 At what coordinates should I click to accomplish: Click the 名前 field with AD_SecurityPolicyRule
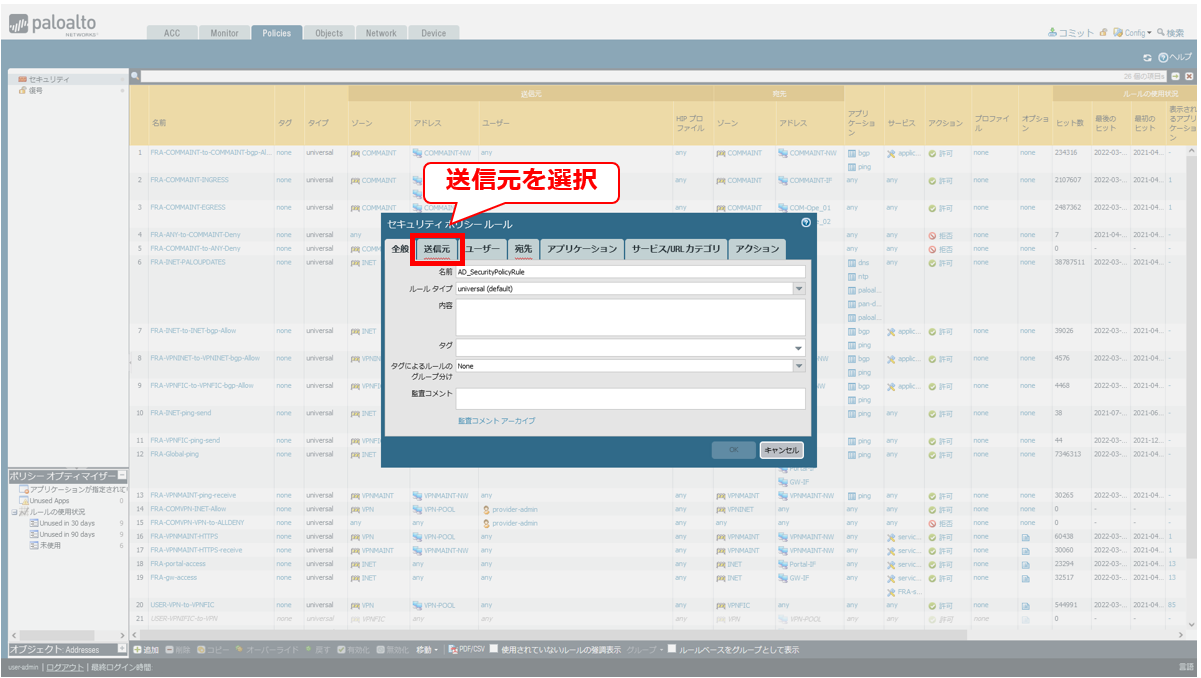pyautogui.click(x=630, y=271)
